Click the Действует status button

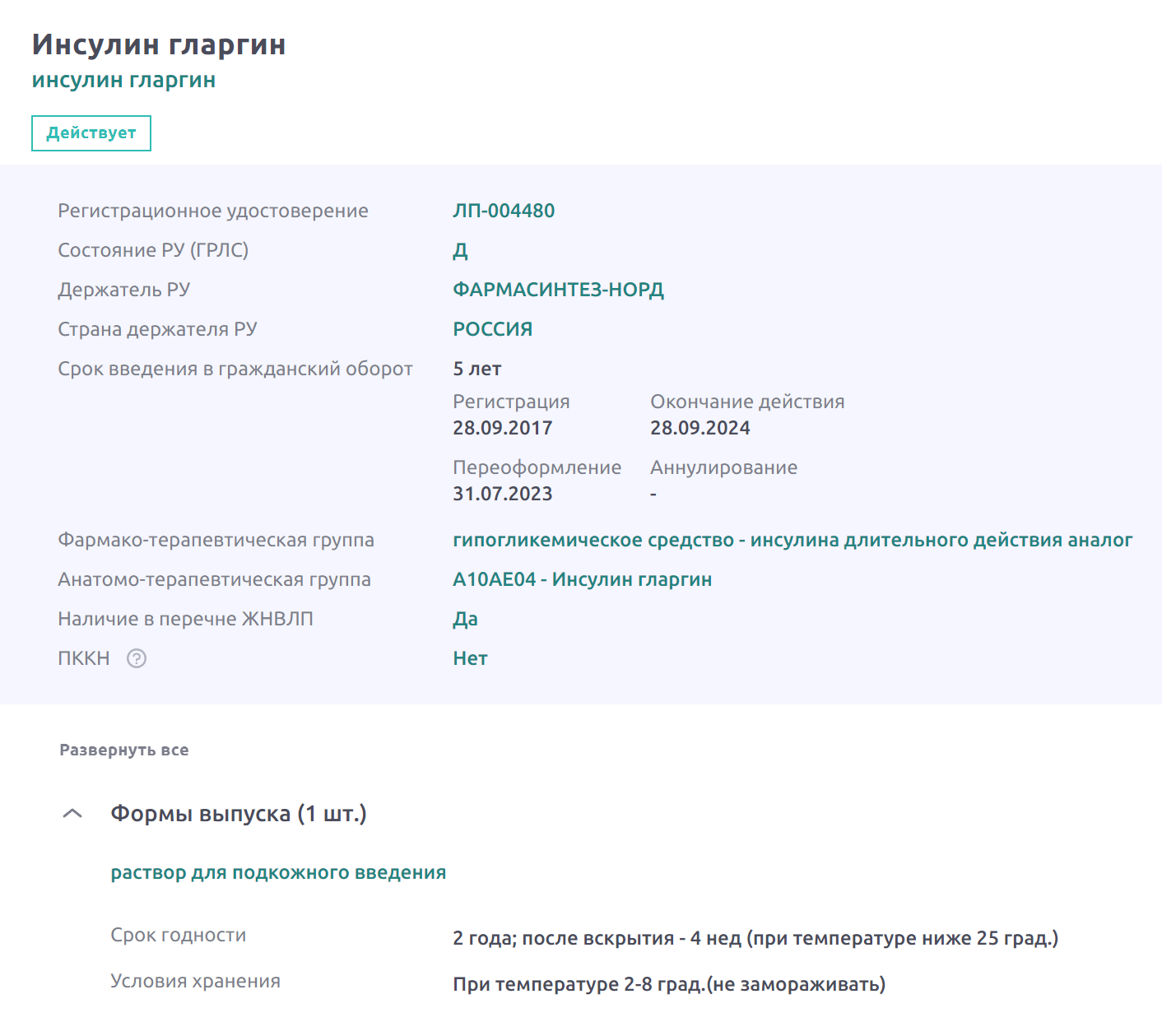[91, 133]
